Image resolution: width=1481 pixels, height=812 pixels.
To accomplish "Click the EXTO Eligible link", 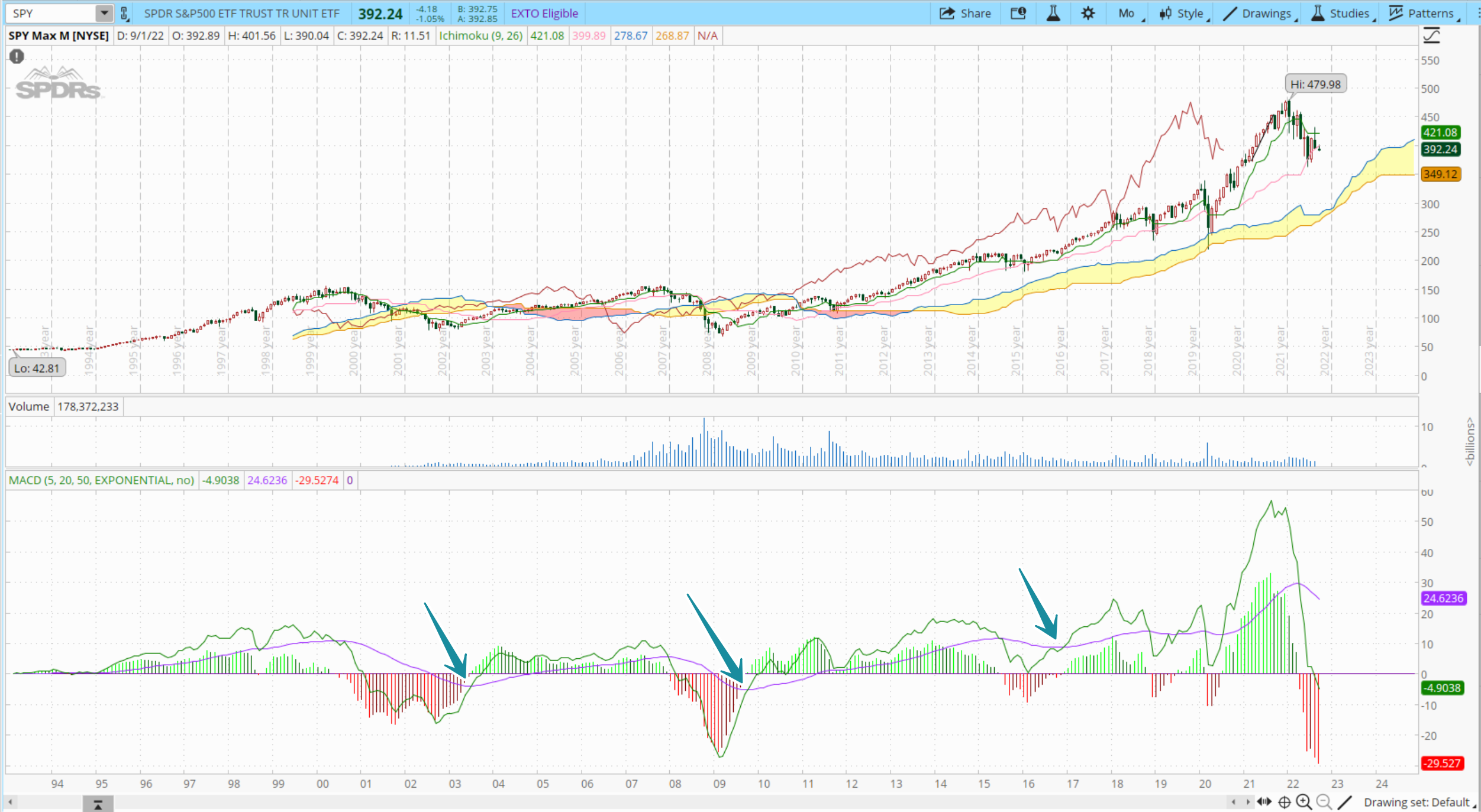I will click(544, 13).
